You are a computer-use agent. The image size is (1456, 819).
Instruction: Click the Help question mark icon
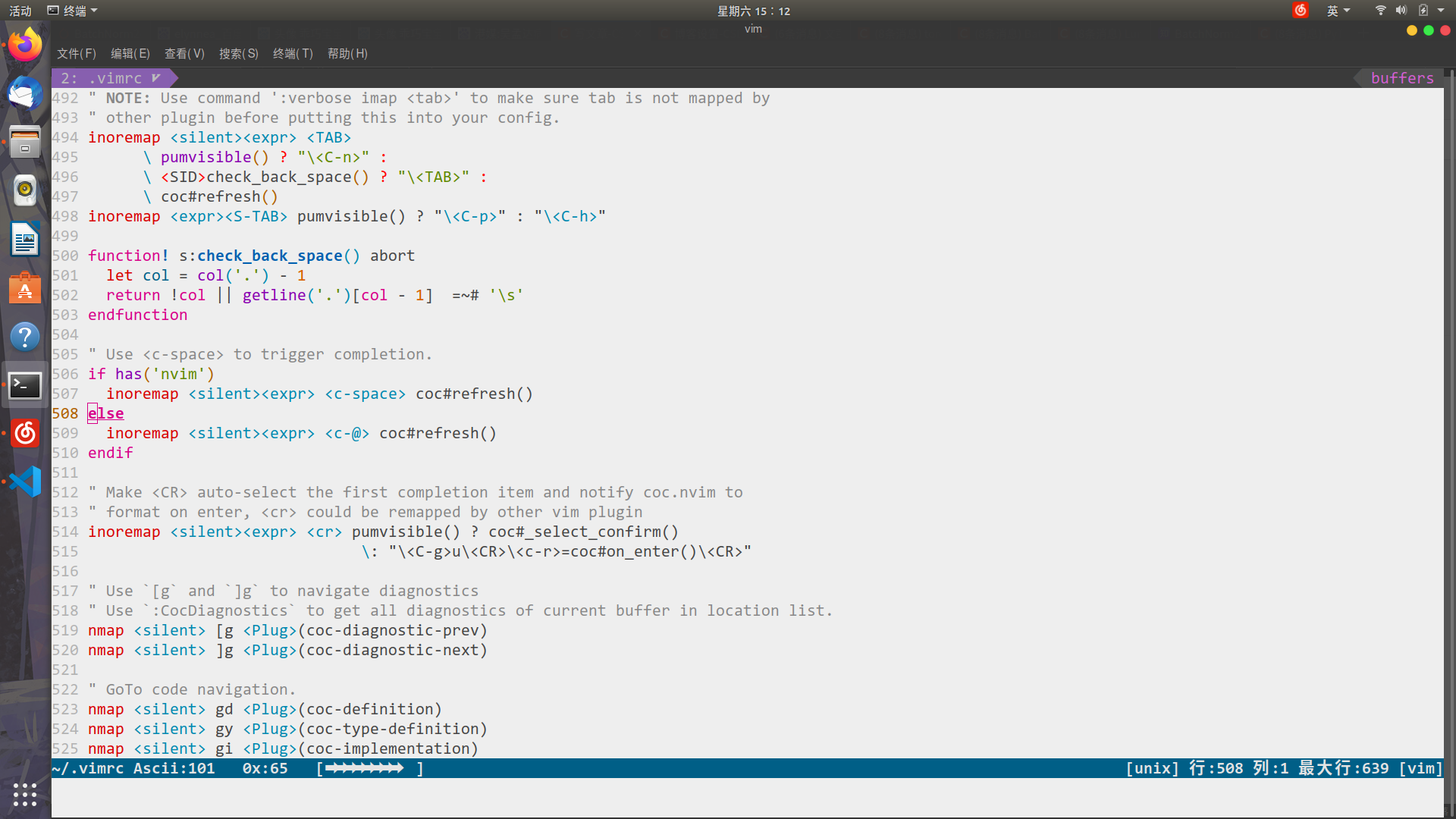point(25,337)
